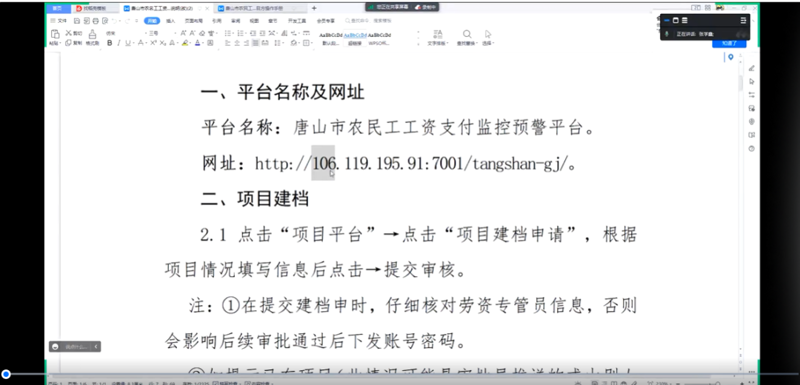Click the blue location marker icon
The image size is (800, 385).
click(731, 57)
